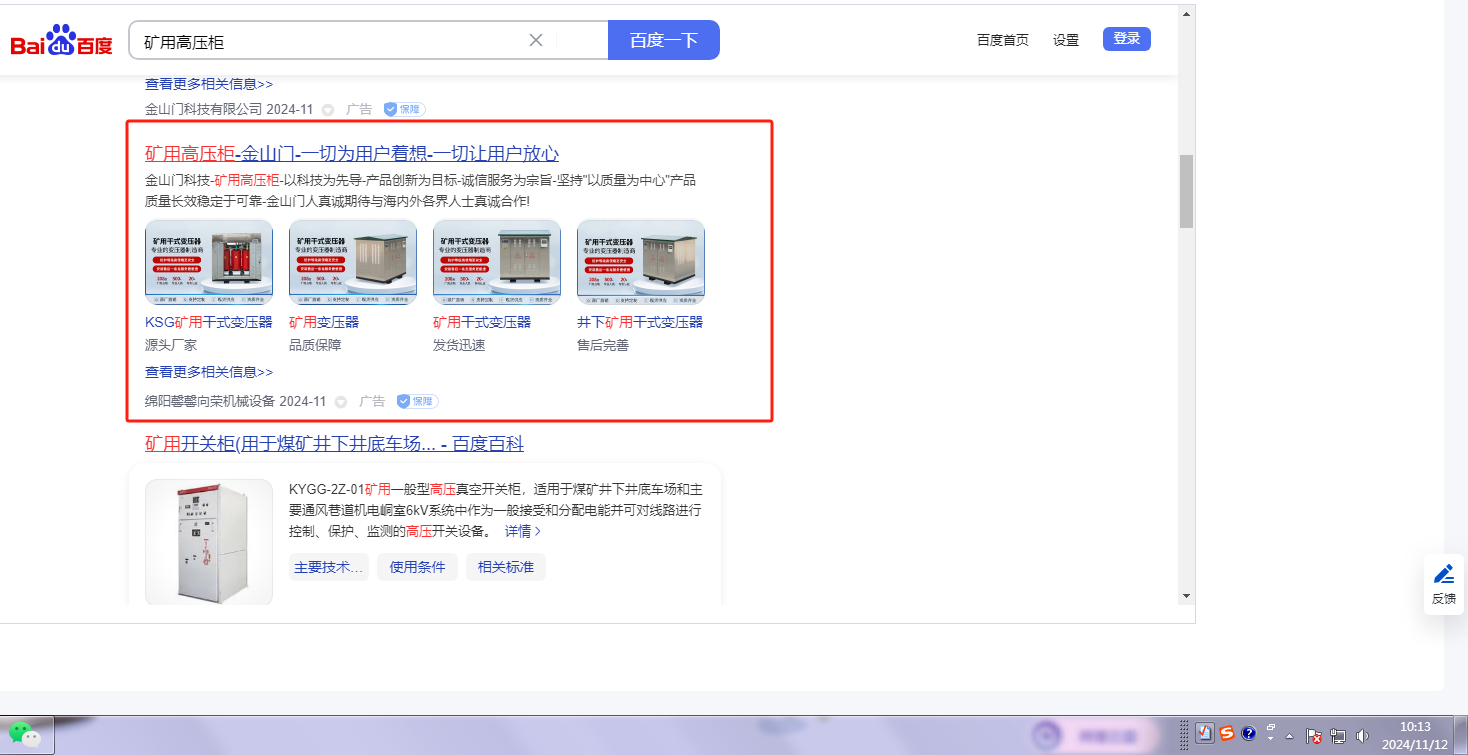This screenshot has height=755, width=1468.
Task: Click the 源头厂家 caption
Action: click(171, 345)
